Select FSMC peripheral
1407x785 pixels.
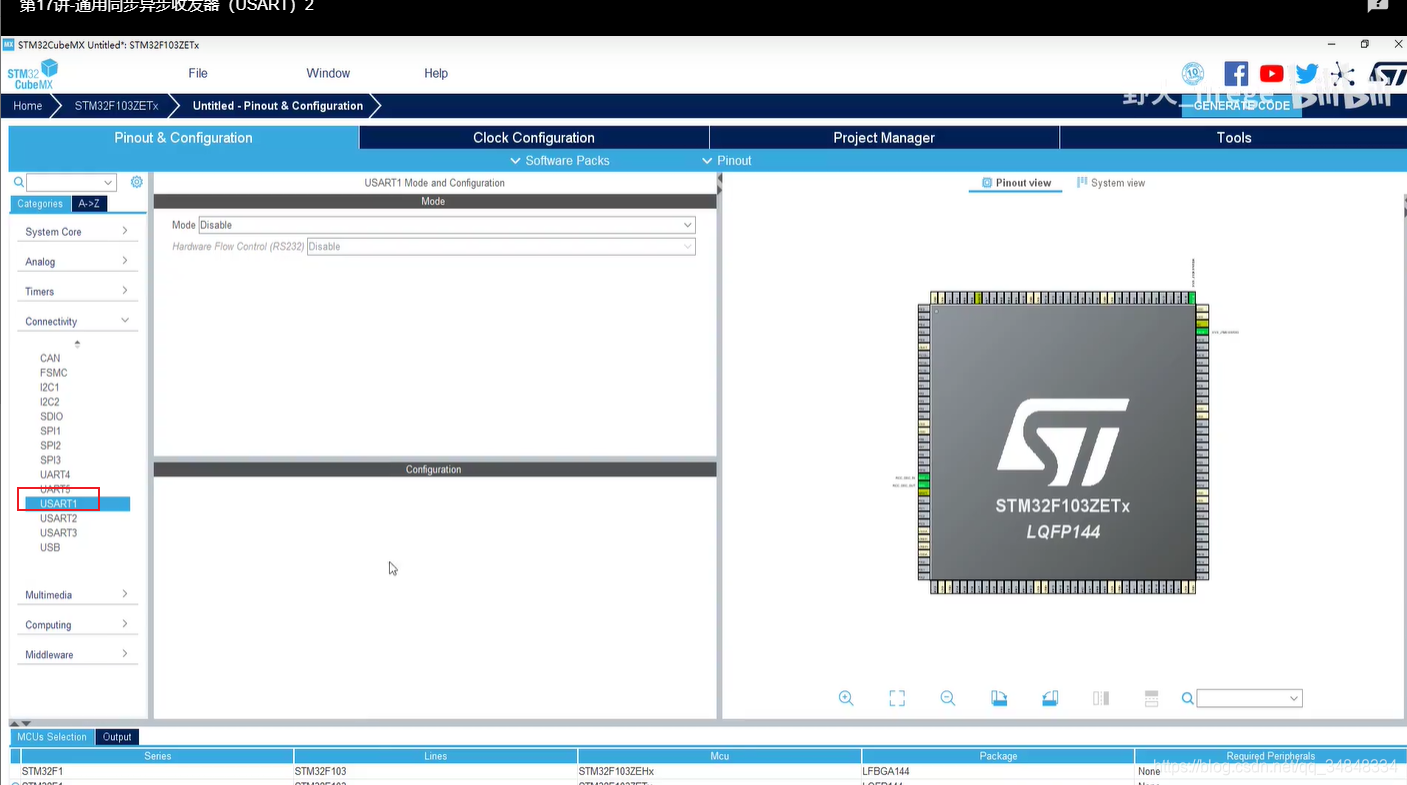(x=54, y=373)
